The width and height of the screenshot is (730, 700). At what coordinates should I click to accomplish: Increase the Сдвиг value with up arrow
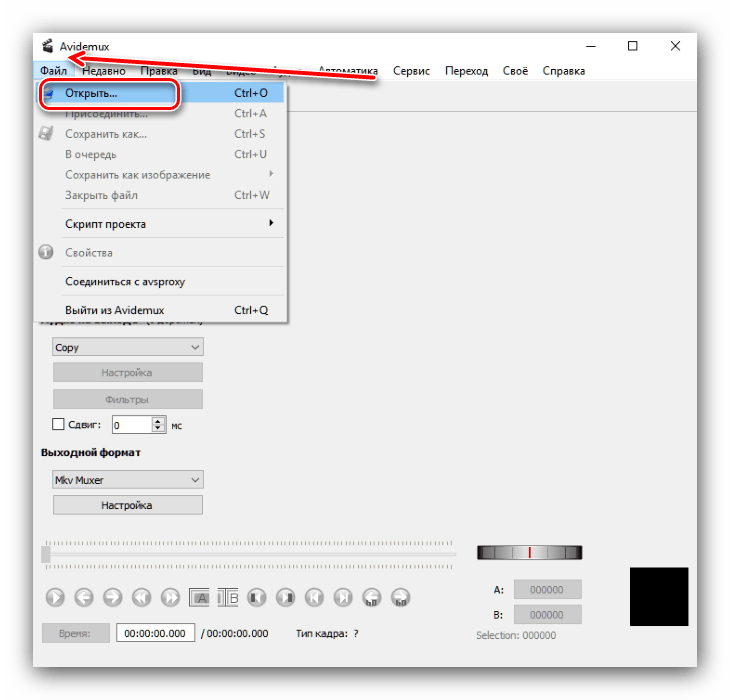pos(158,421)
